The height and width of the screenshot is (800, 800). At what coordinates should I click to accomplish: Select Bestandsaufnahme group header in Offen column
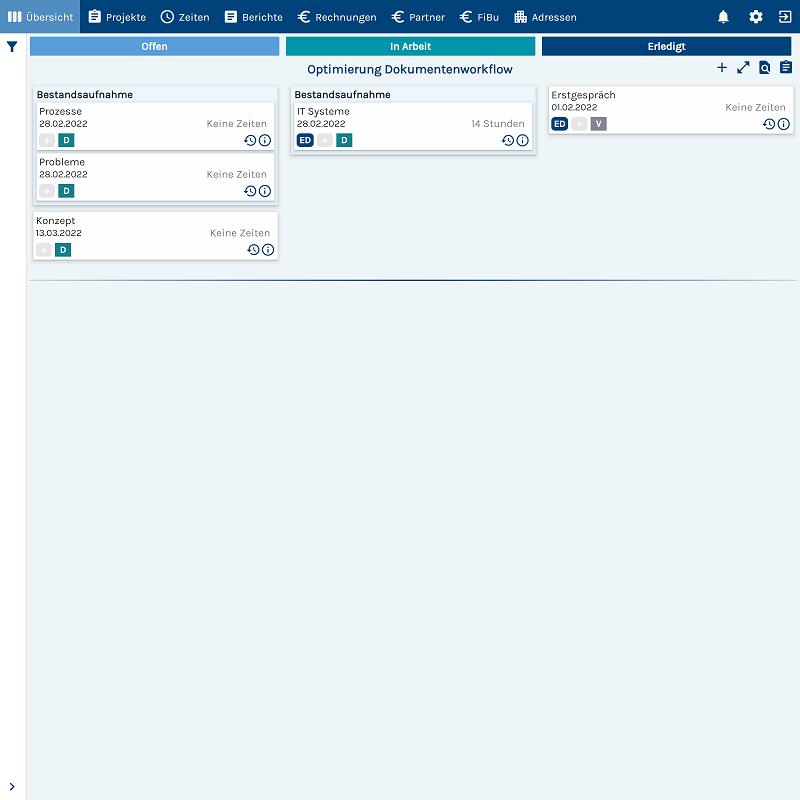point(85,94)
